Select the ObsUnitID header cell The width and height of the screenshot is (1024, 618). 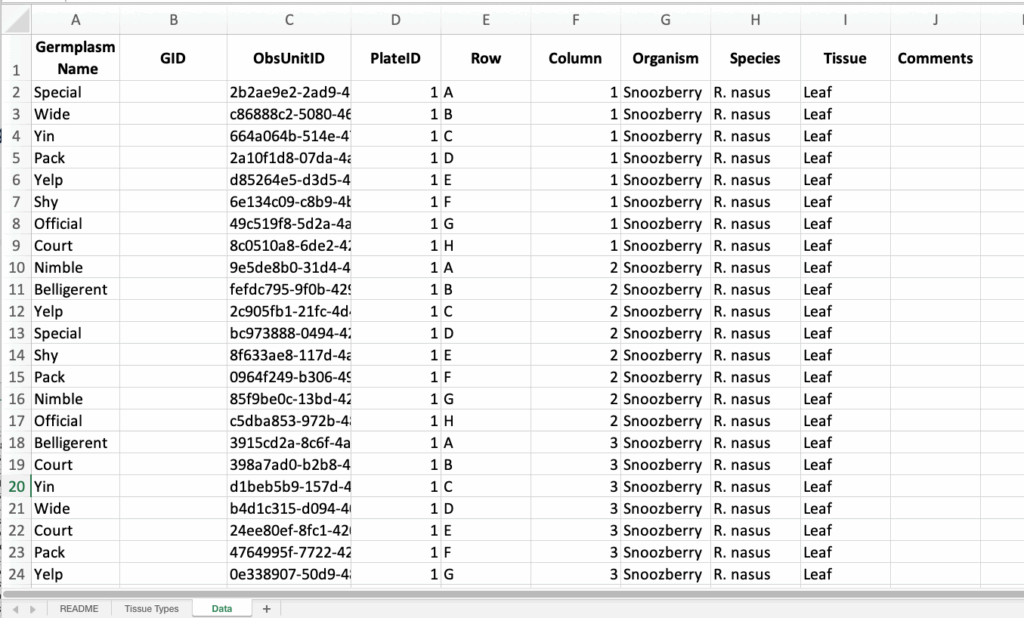pos(289,58)
